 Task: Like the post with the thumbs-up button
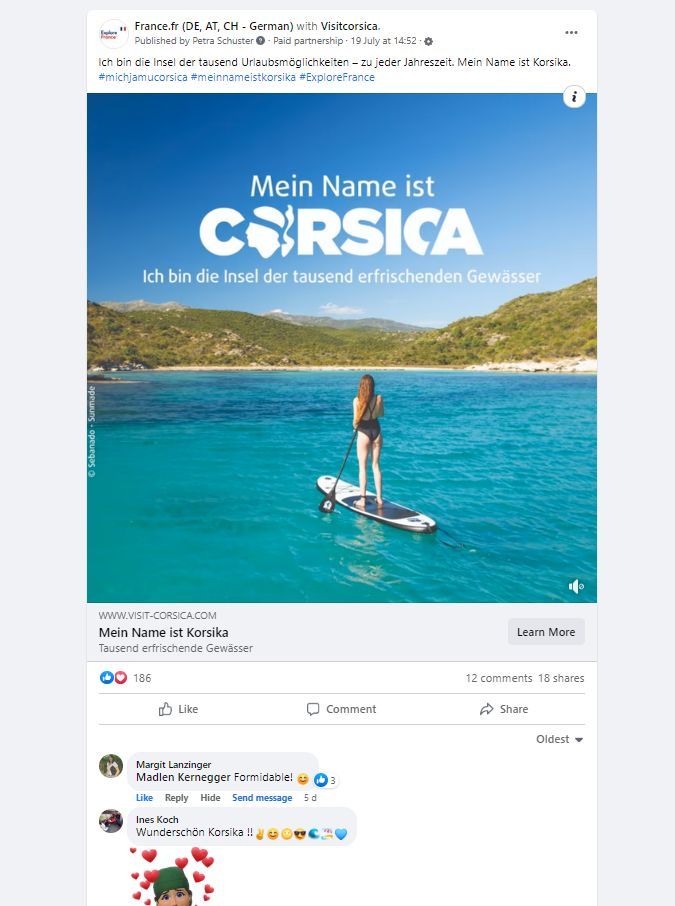[179, 709]
